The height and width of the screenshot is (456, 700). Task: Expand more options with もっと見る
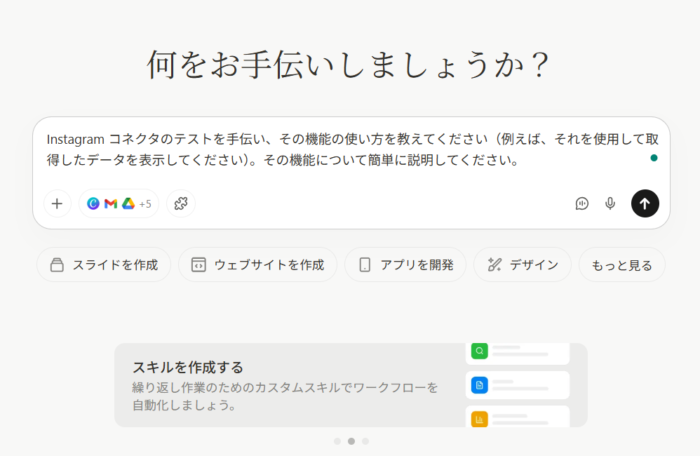tap(621, 265)
